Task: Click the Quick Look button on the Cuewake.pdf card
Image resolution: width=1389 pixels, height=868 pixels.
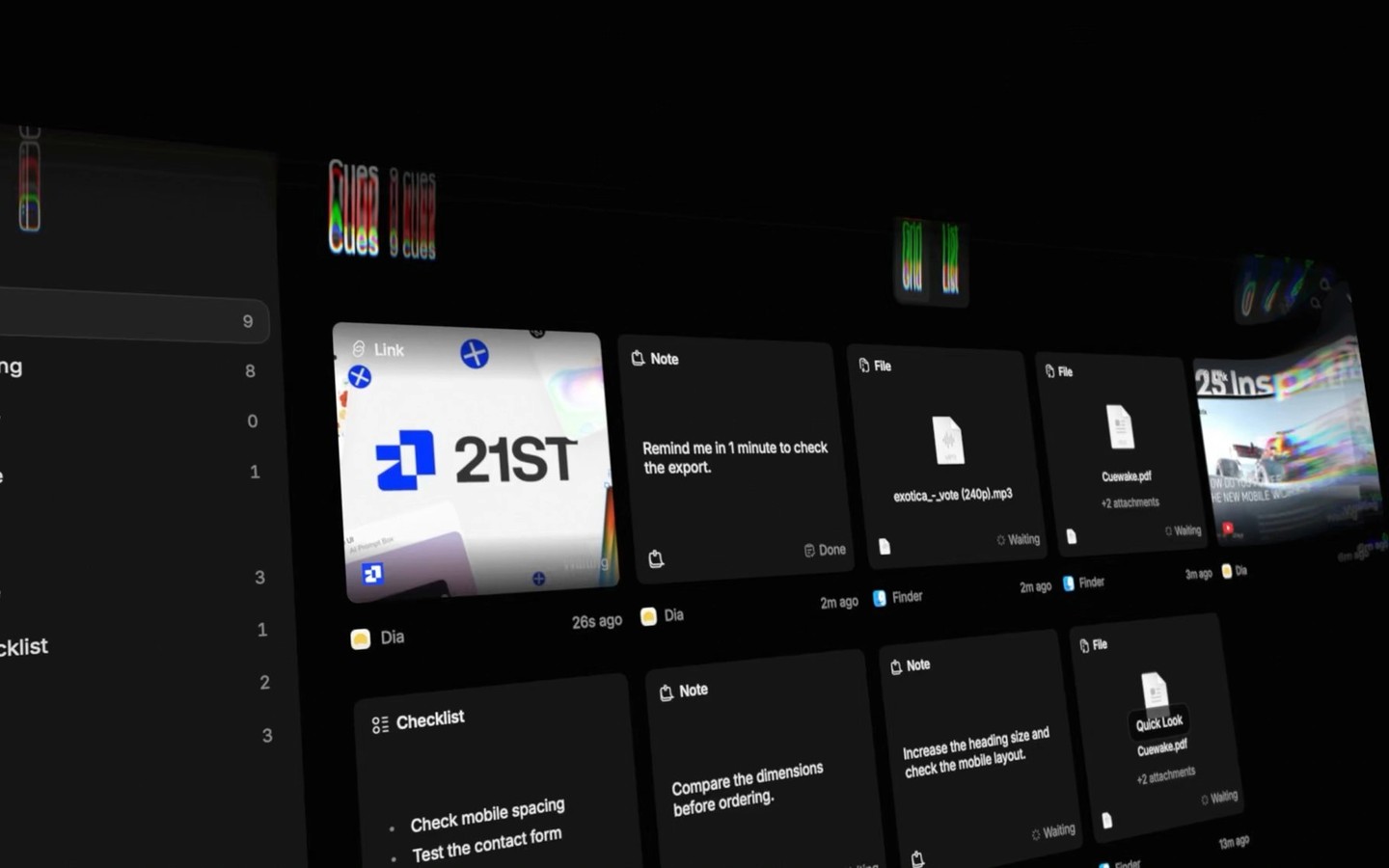Action: click(1158, 723)
